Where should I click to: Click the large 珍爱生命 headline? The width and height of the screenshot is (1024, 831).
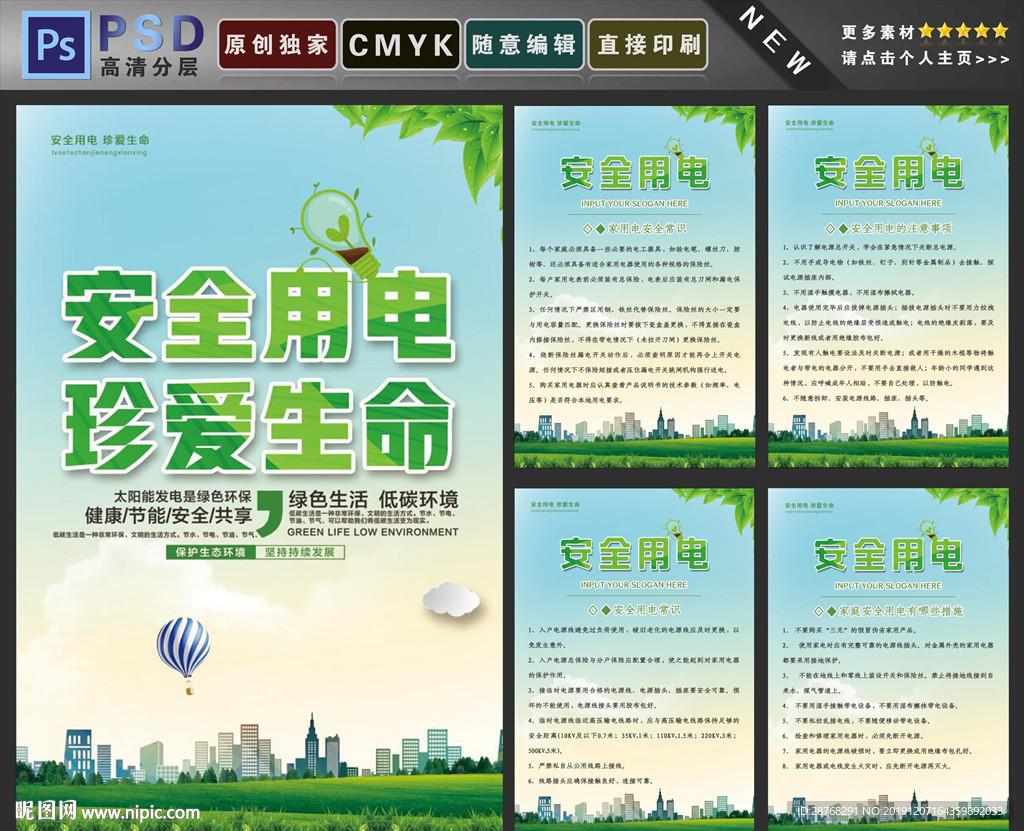258,426
